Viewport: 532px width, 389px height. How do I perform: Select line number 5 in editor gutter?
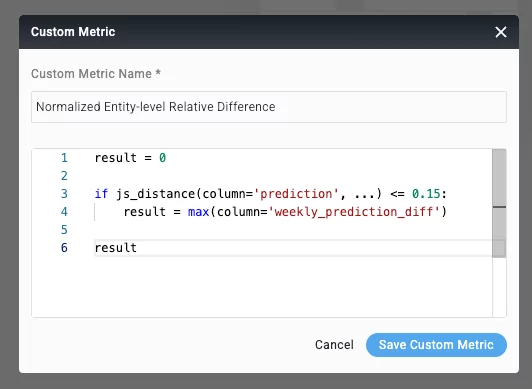(x=64, y=230)
